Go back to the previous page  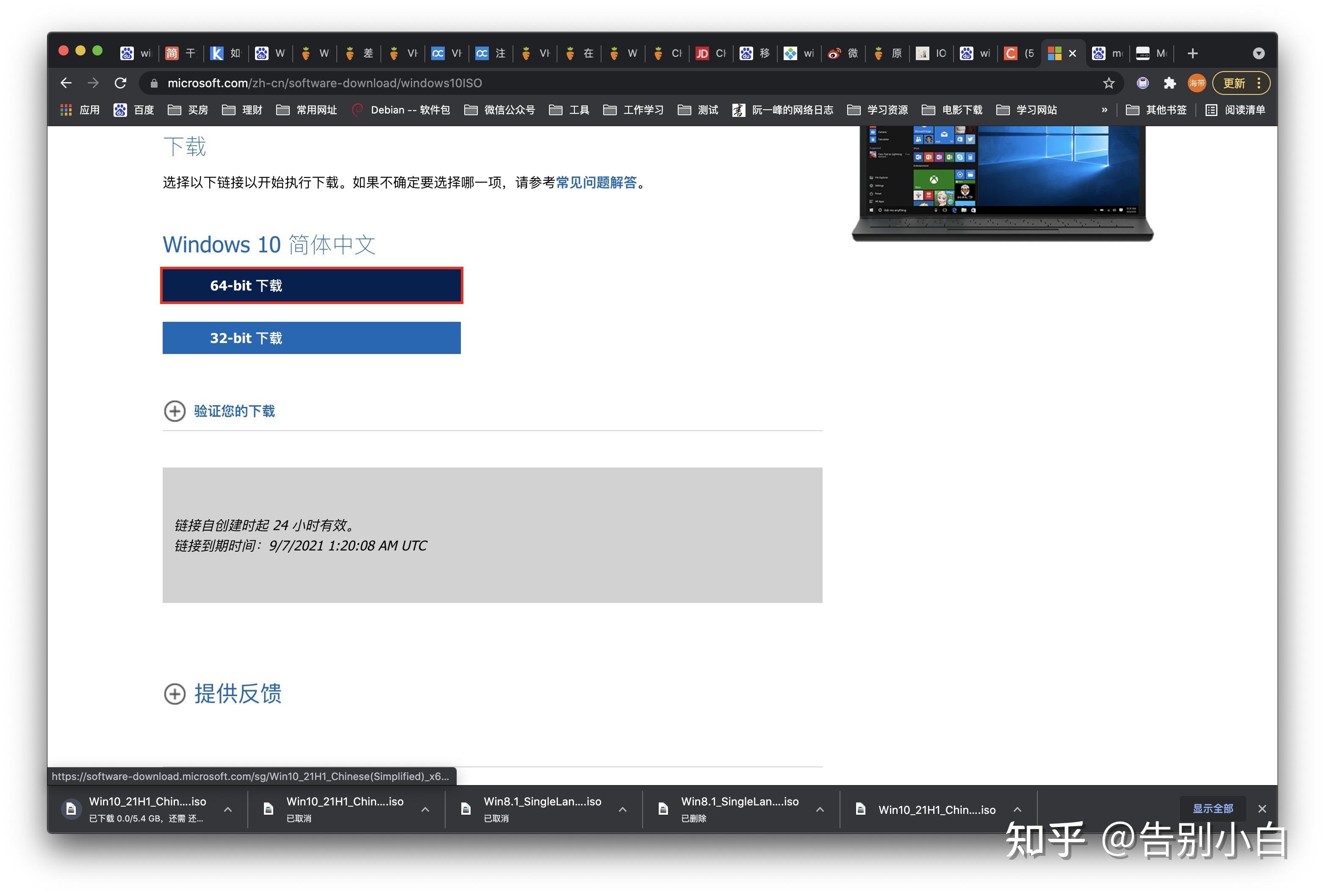click(x=66, y=83)
